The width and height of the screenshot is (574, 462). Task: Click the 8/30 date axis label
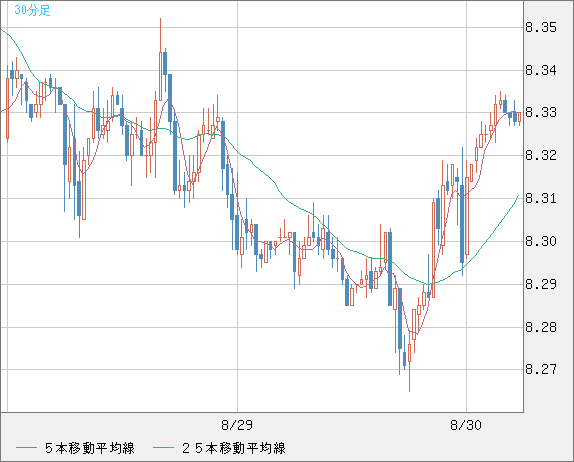[x=466, y=425]
